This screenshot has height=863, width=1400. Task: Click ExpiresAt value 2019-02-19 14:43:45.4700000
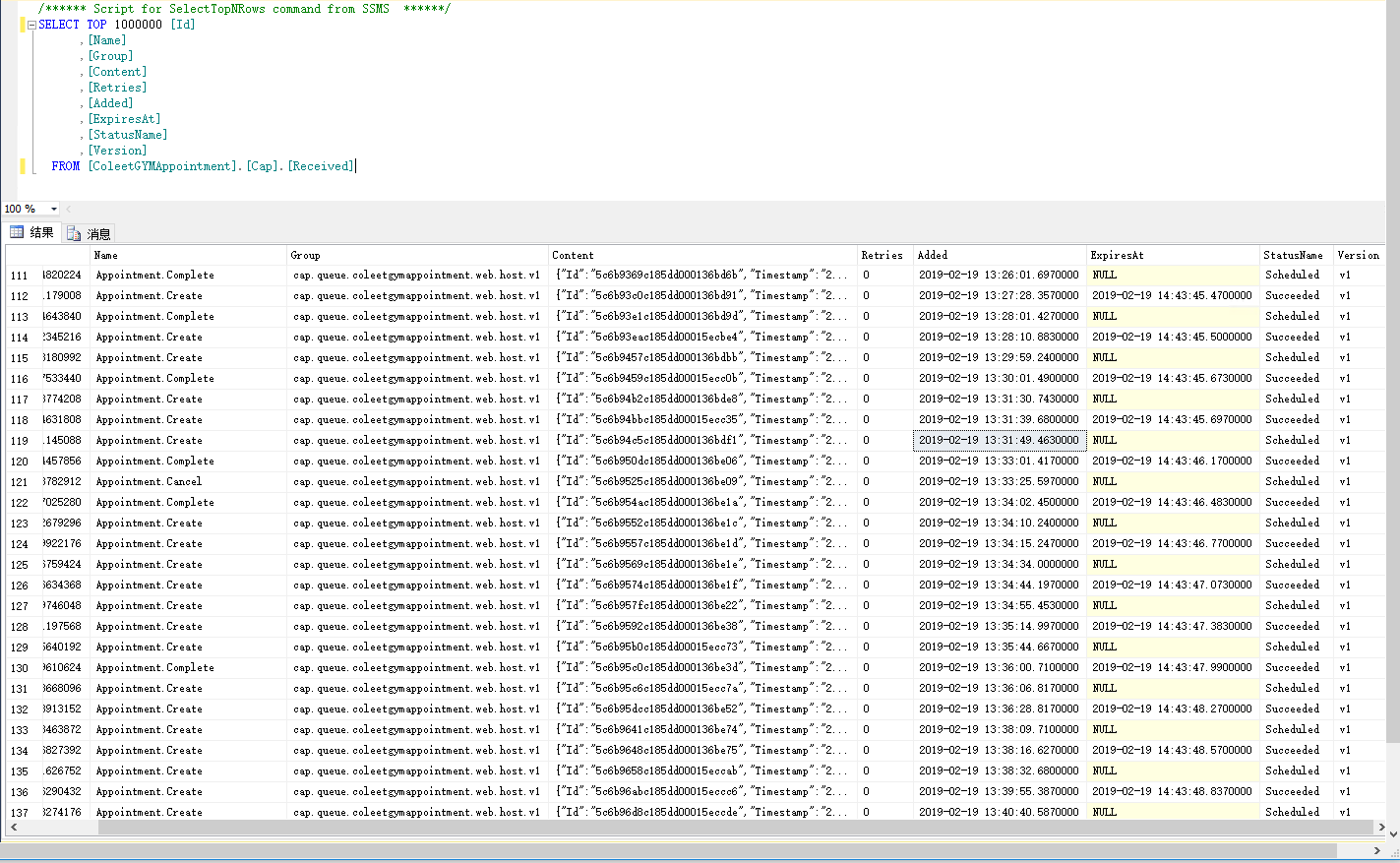[x=1174, y=296]
